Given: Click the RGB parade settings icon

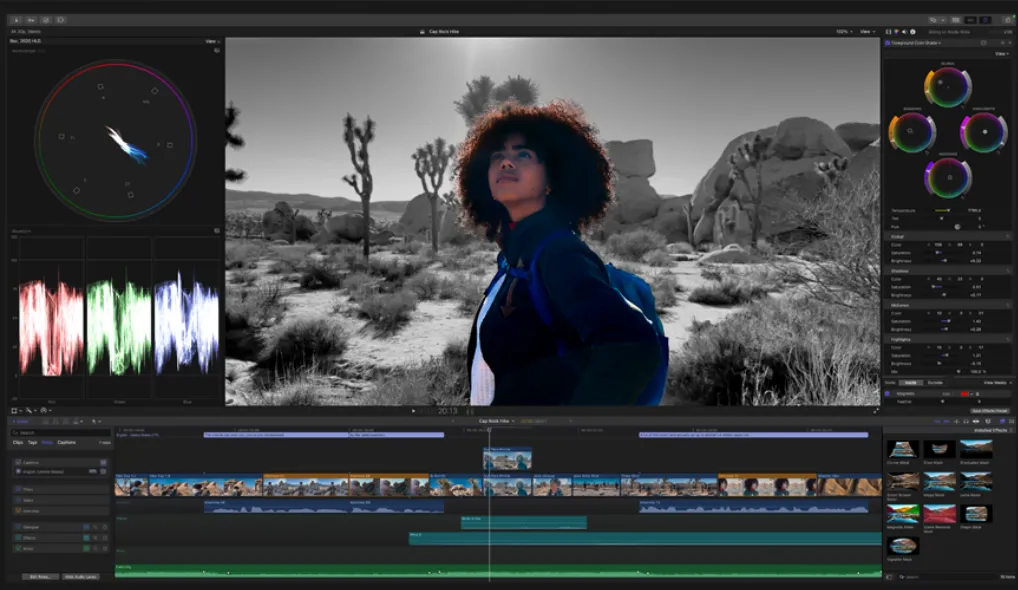Looking at the screenshot, I should (217, 230).
